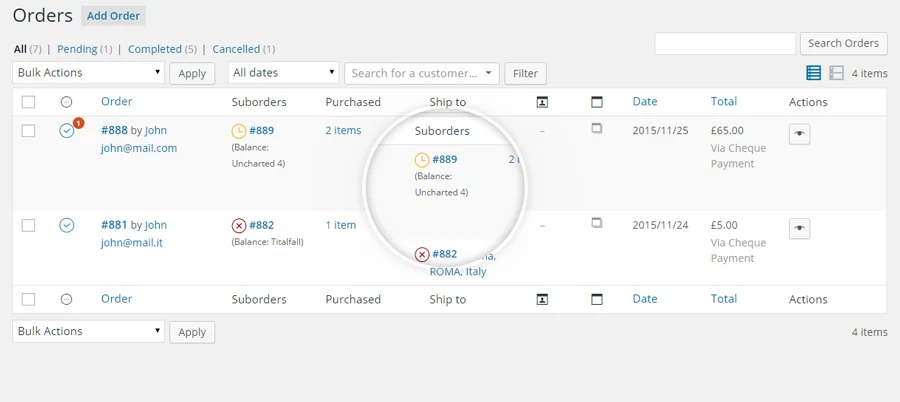Click the status icon in the header row
This screenshot has height=402, width=900.
[x=67, y=102]
